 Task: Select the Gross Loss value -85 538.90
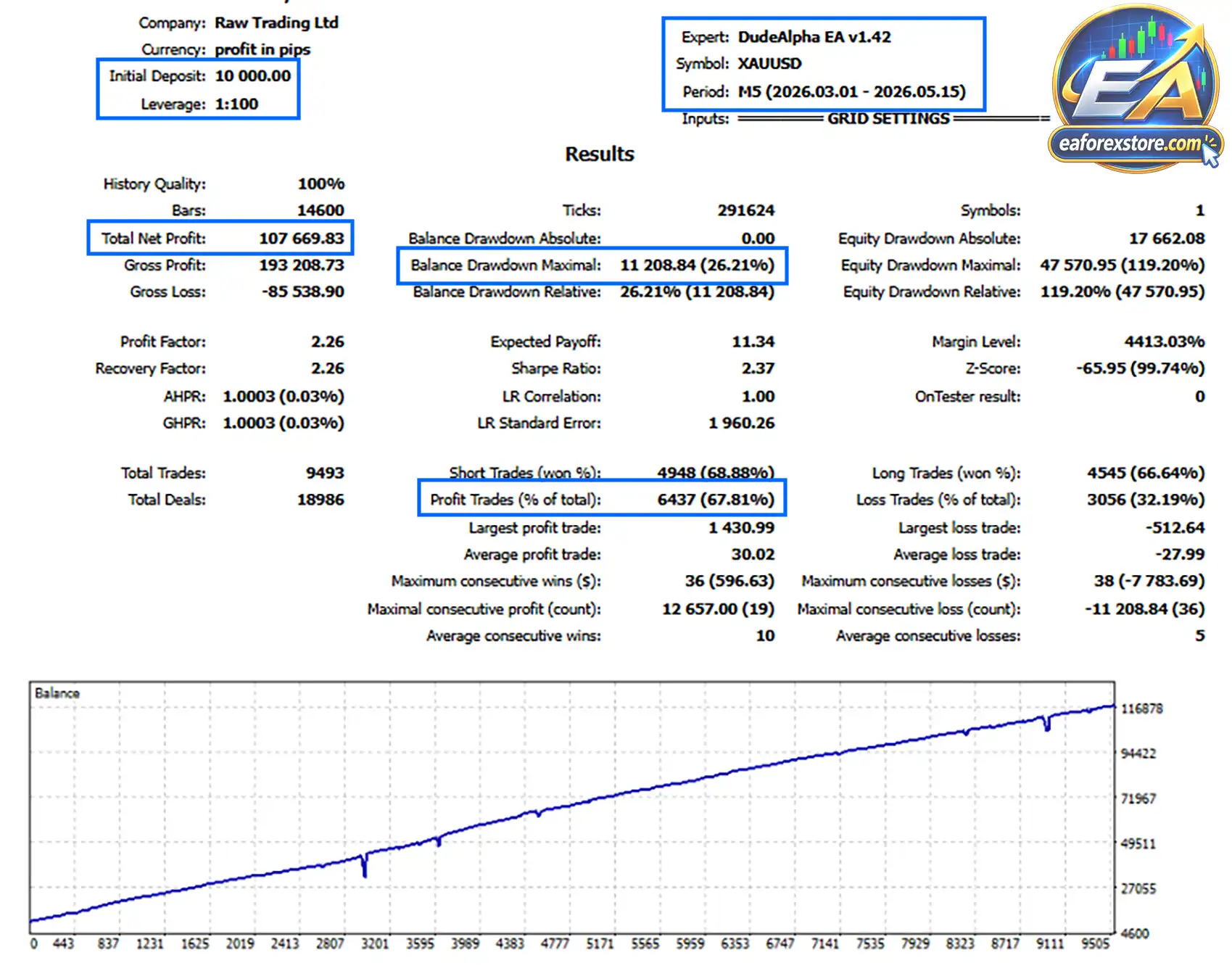pos(303,292)
